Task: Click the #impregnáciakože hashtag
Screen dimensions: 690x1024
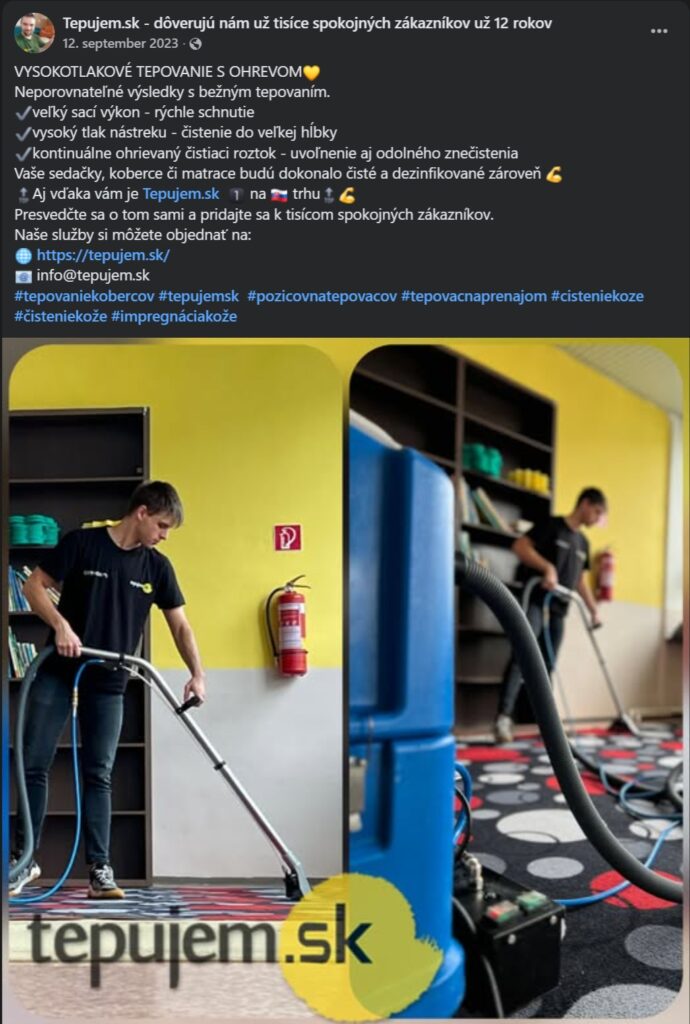Action: click(x=174, y=317)
